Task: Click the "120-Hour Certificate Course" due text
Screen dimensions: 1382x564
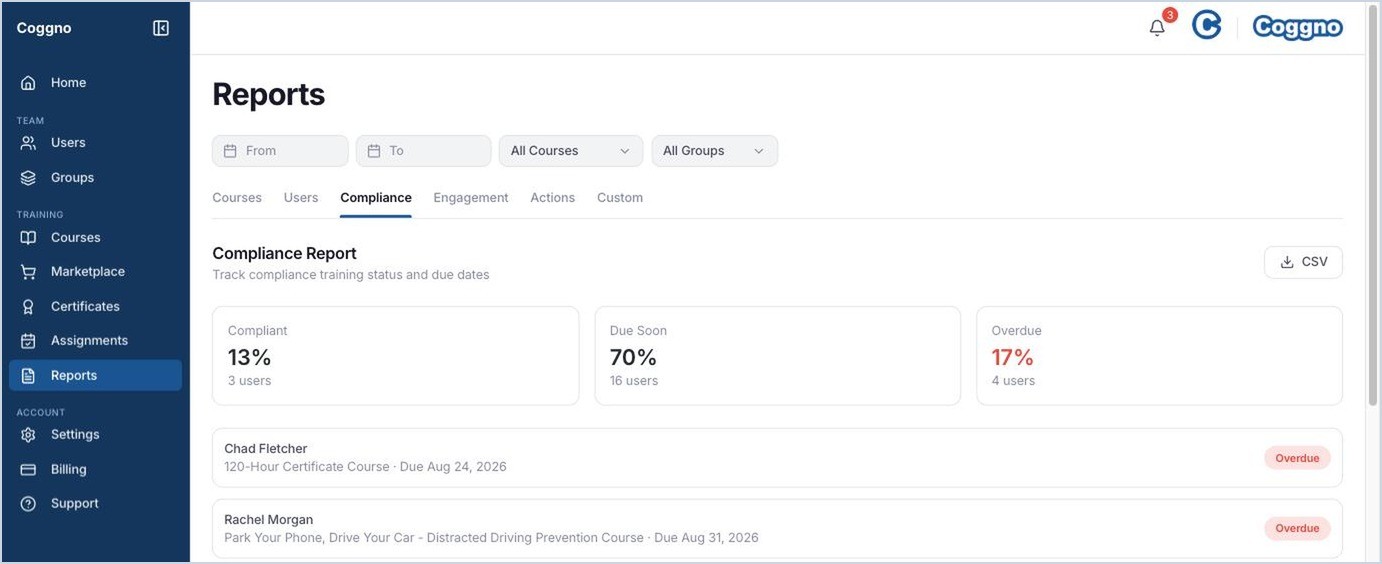Action: [366, 467]
